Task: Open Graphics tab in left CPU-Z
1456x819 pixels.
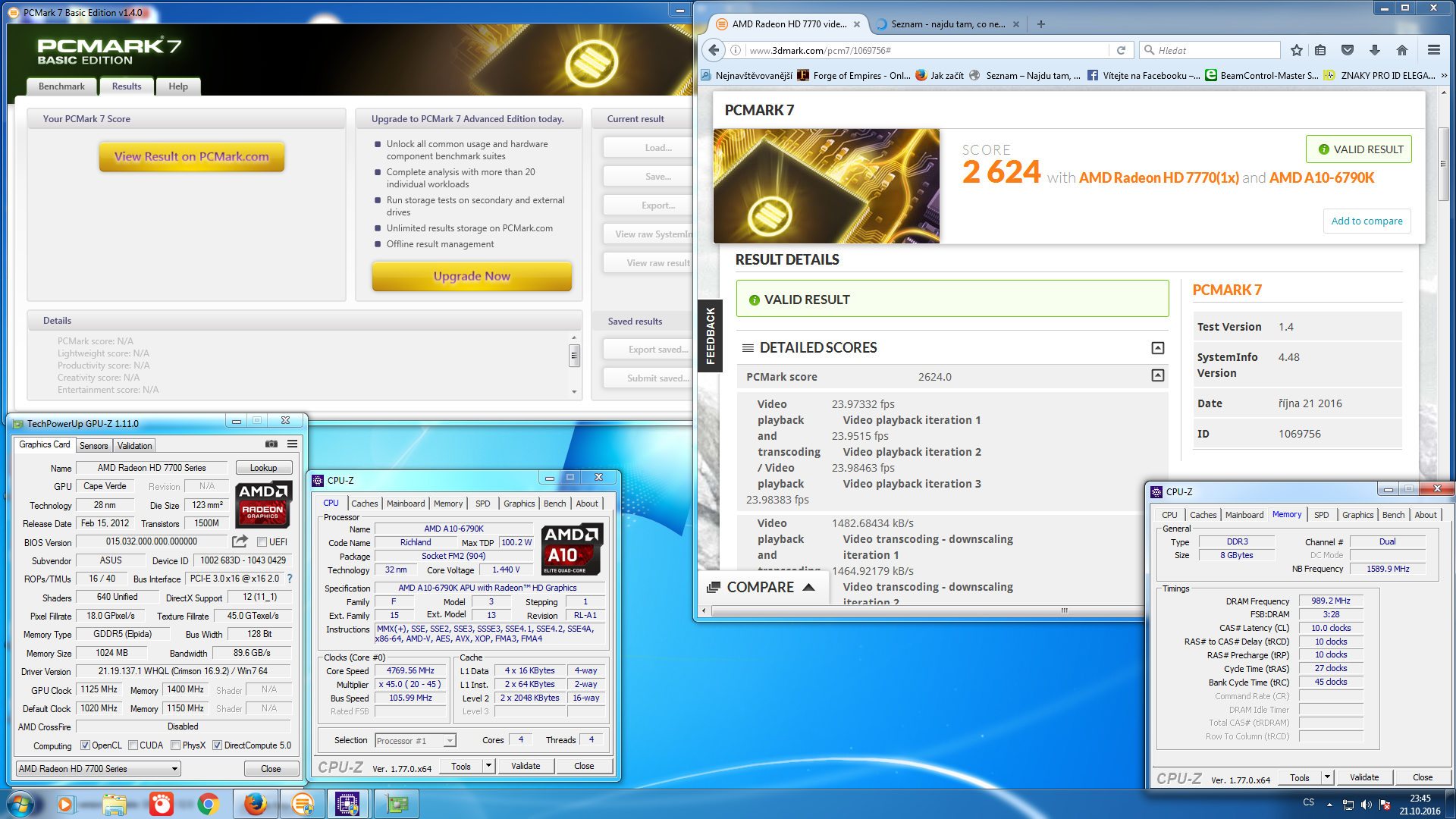Action: (519, 504)
